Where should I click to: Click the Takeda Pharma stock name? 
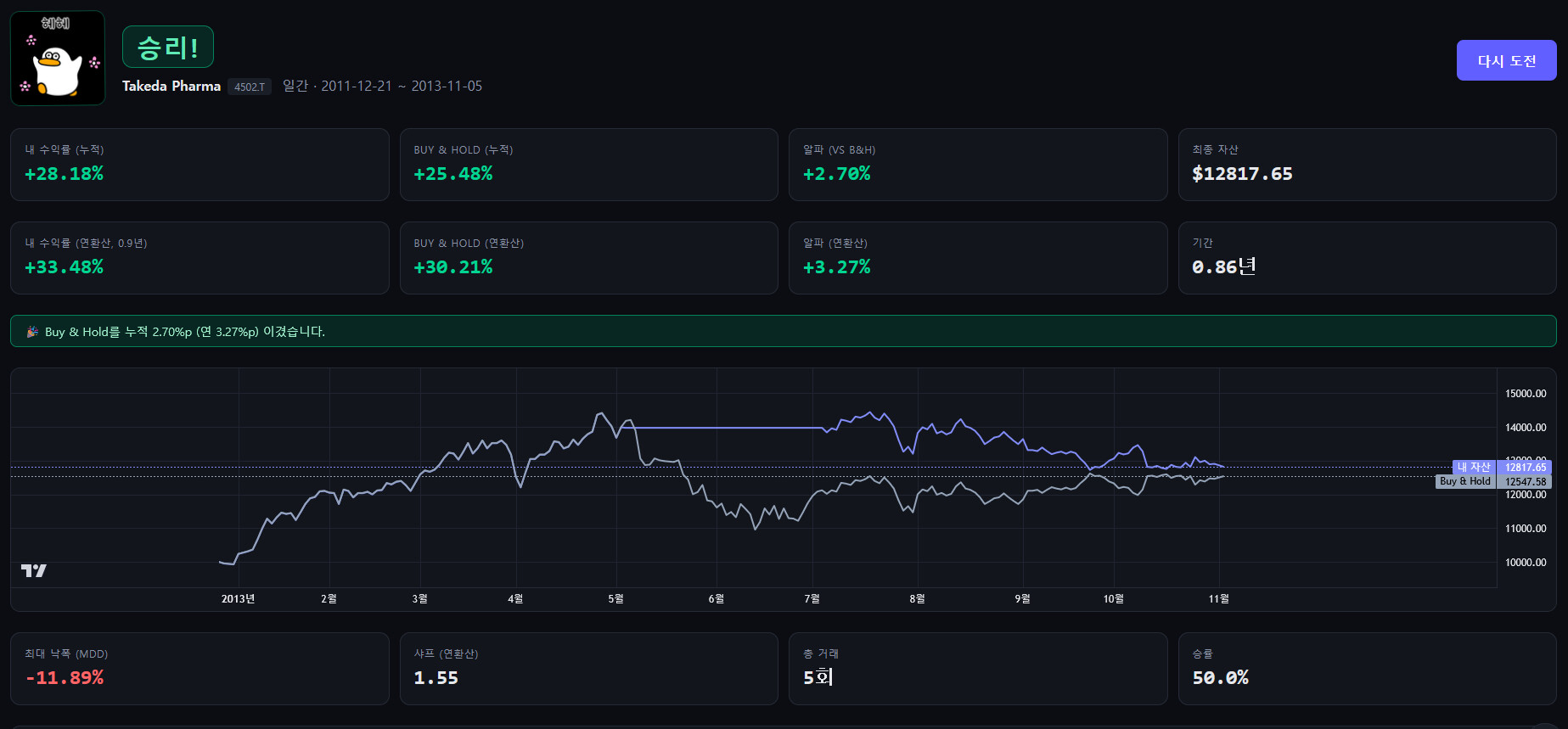pos(171,86)
